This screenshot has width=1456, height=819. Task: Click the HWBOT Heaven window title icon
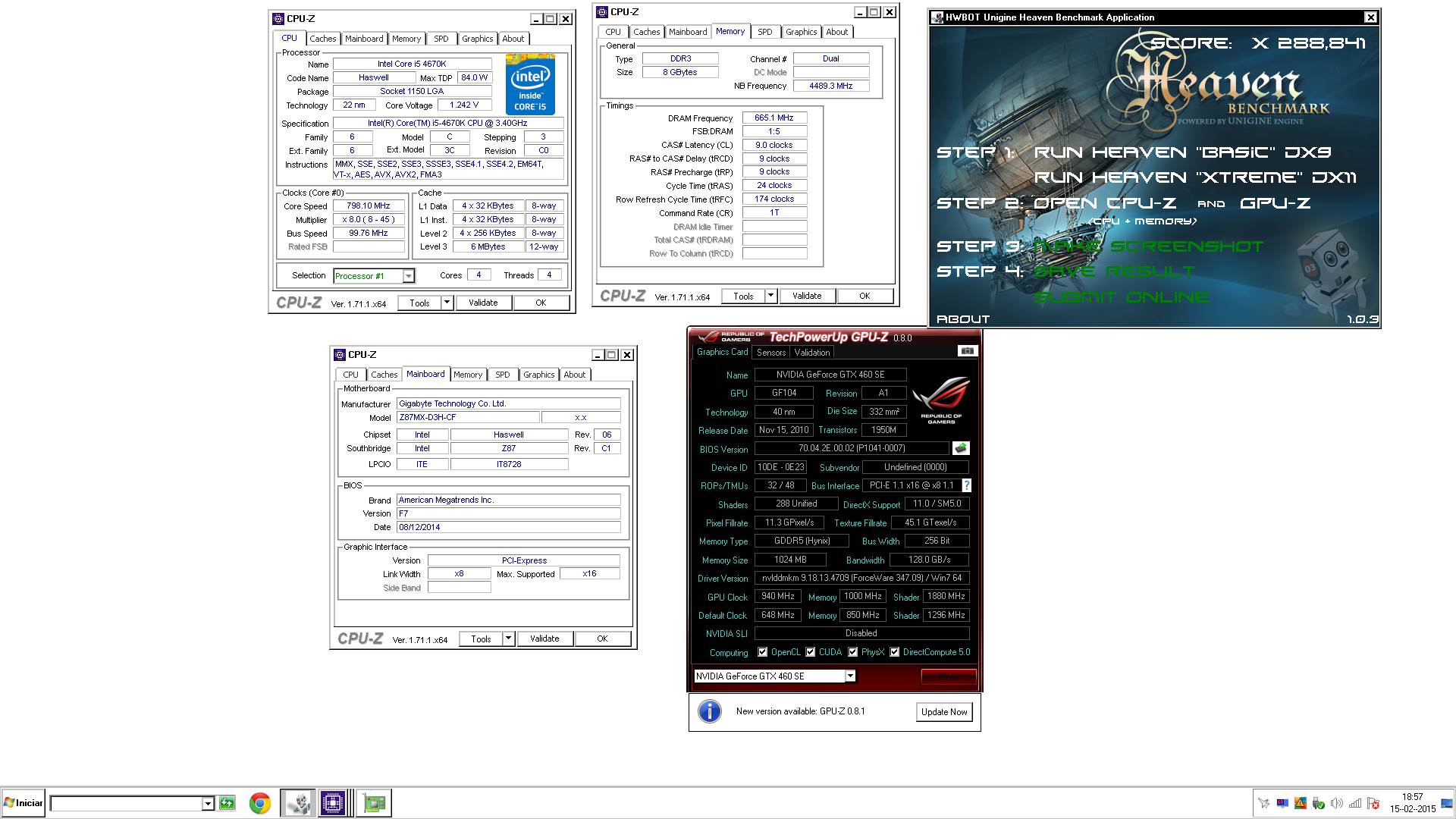click(x=938, y=17)
